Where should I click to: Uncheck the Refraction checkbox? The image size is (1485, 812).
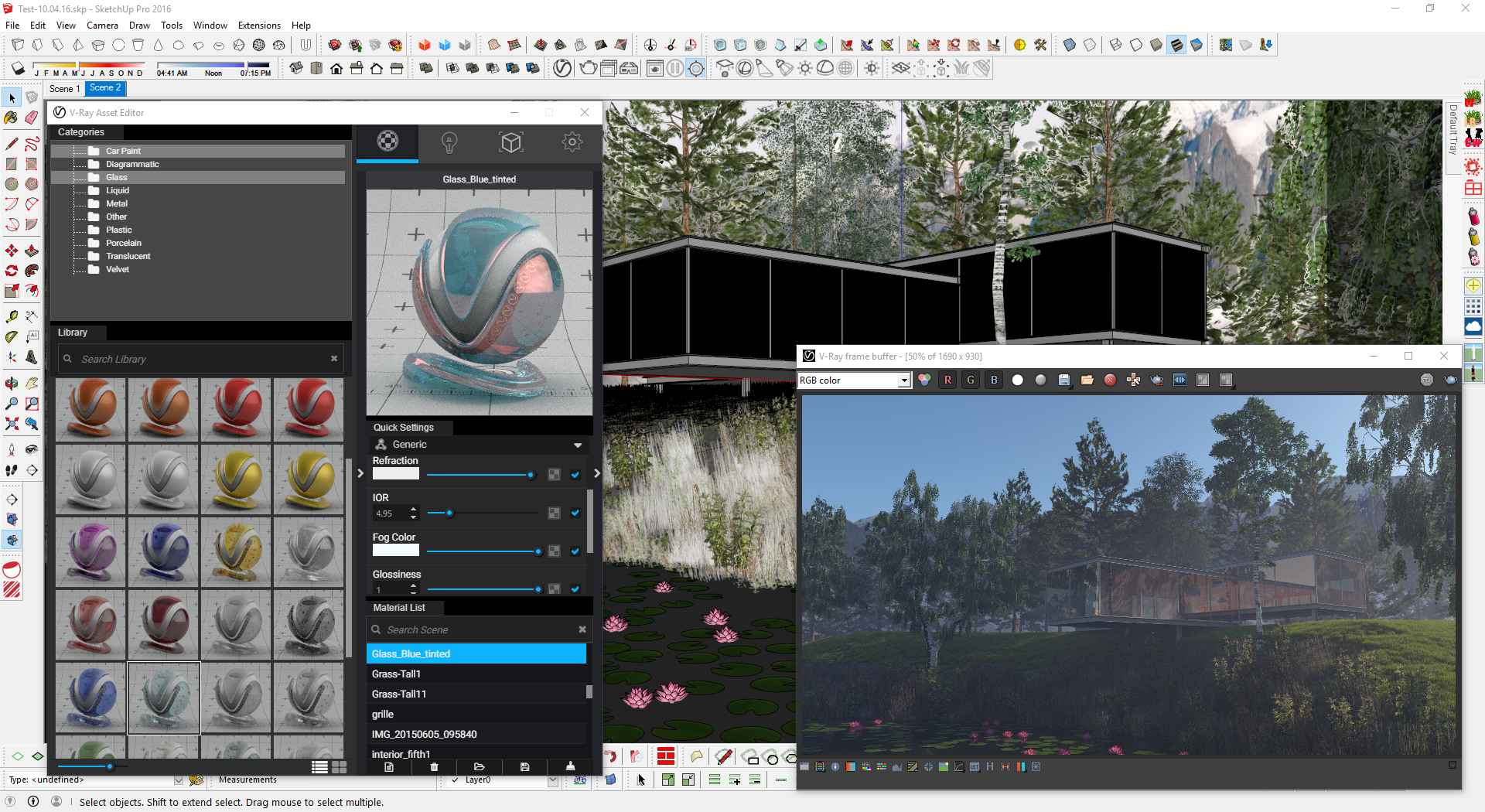coord(575,475)
